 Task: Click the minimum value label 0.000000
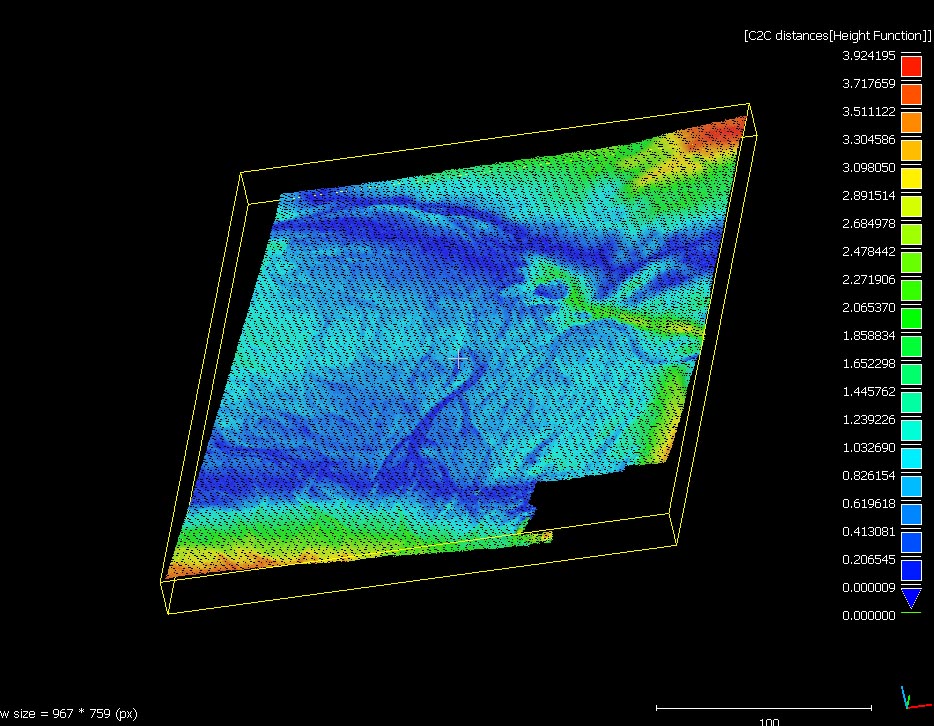[868, 615]
